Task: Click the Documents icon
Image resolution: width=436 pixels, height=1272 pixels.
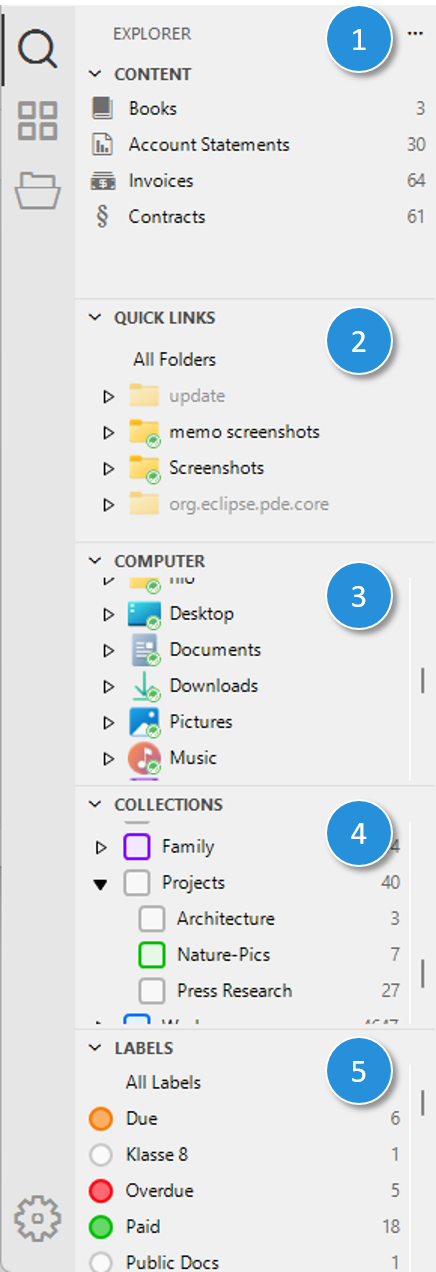Action: tap(145, 650)
